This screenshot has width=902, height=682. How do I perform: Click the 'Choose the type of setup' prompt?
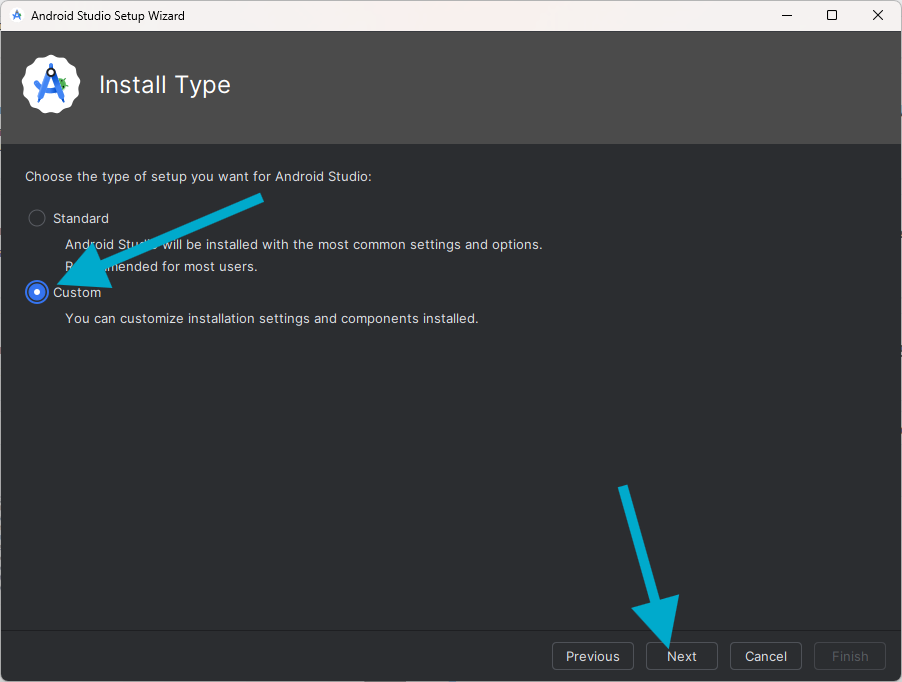pos(198,176)
